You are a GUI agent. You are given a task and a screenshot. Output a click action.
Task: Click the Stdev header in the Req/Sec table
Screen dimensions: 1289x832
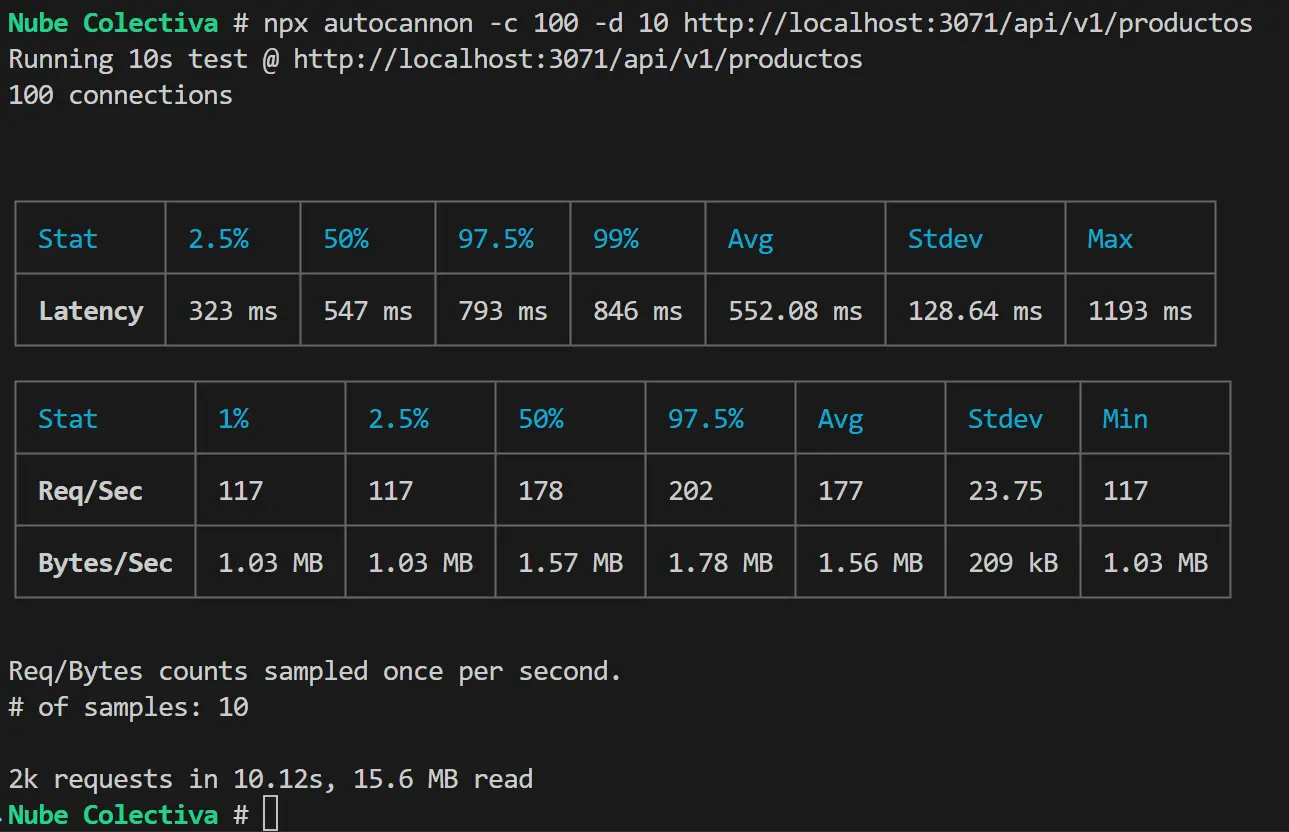click(x=1005, y=419)
